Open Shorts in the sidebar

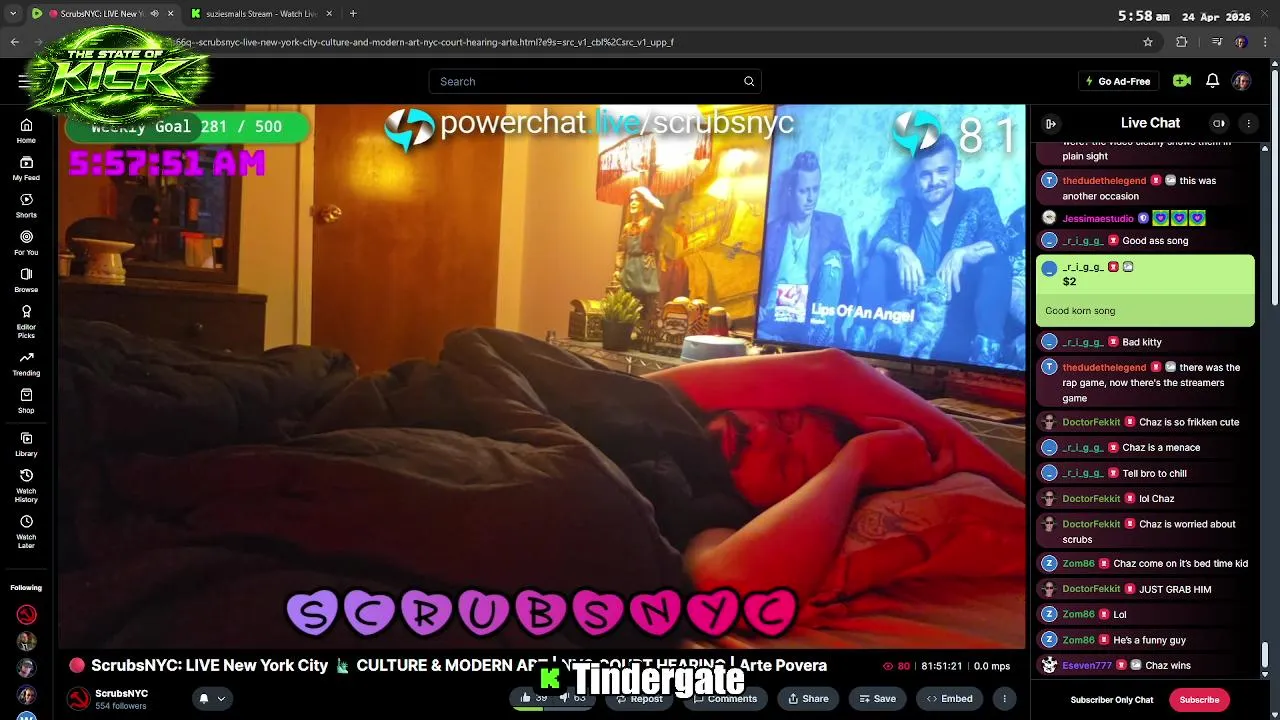point(26,206)
